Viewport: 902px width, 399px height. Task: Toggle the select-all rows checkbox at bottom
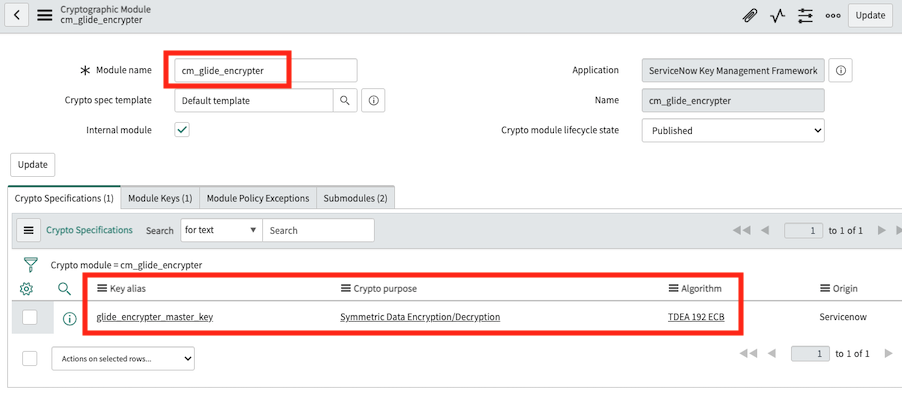click(29, 358)
